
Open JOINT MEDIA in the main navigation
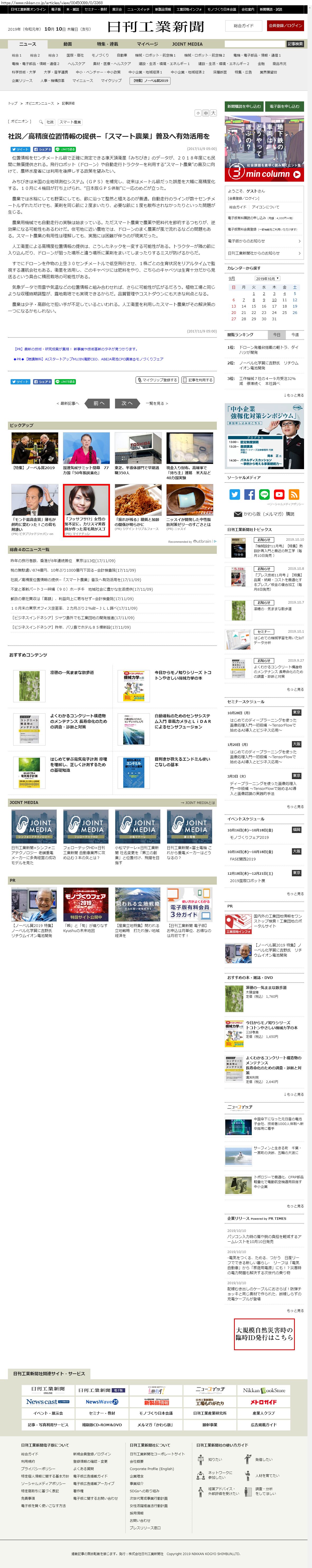(188, 44)
